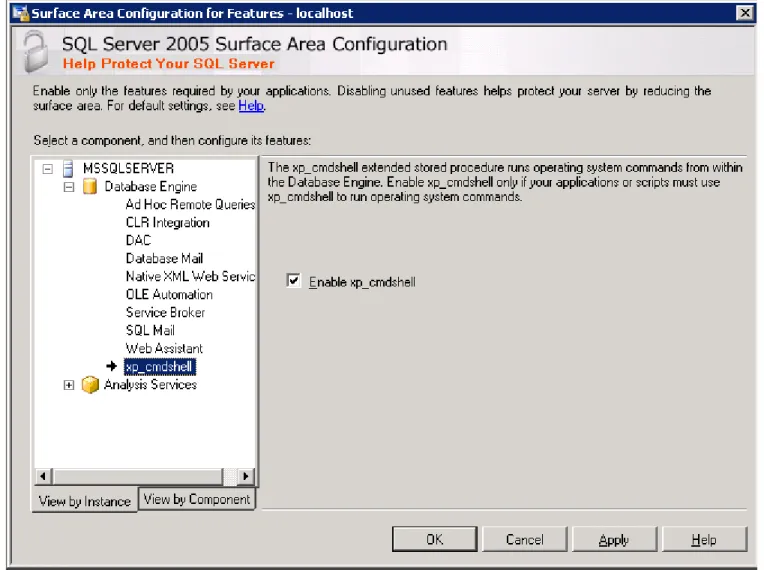Image resolution: width=764 pixels, height=570 pixels.
Task: Select Database Mail feature
Action: (164, 259)
